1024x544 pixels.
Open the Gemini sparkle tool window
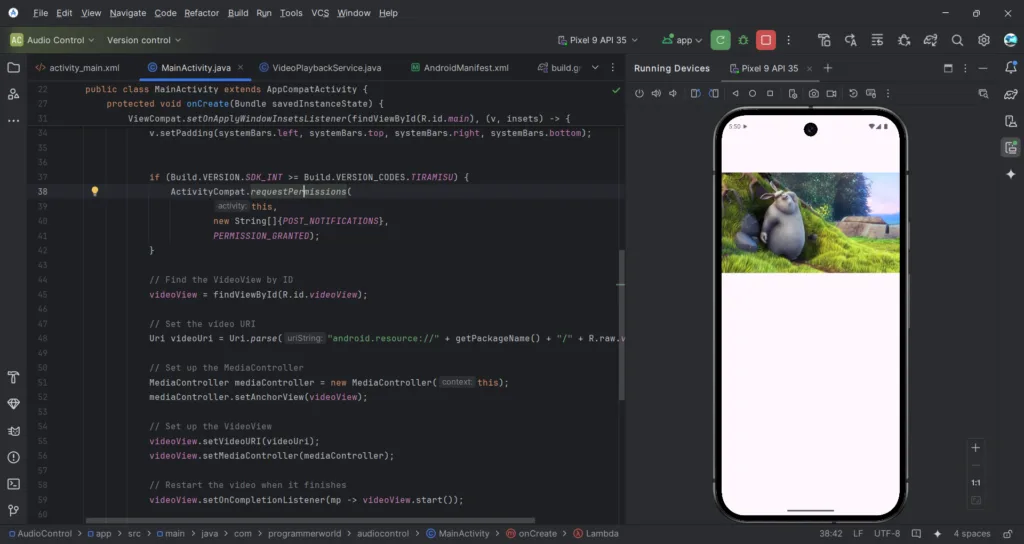point(1010,173)
